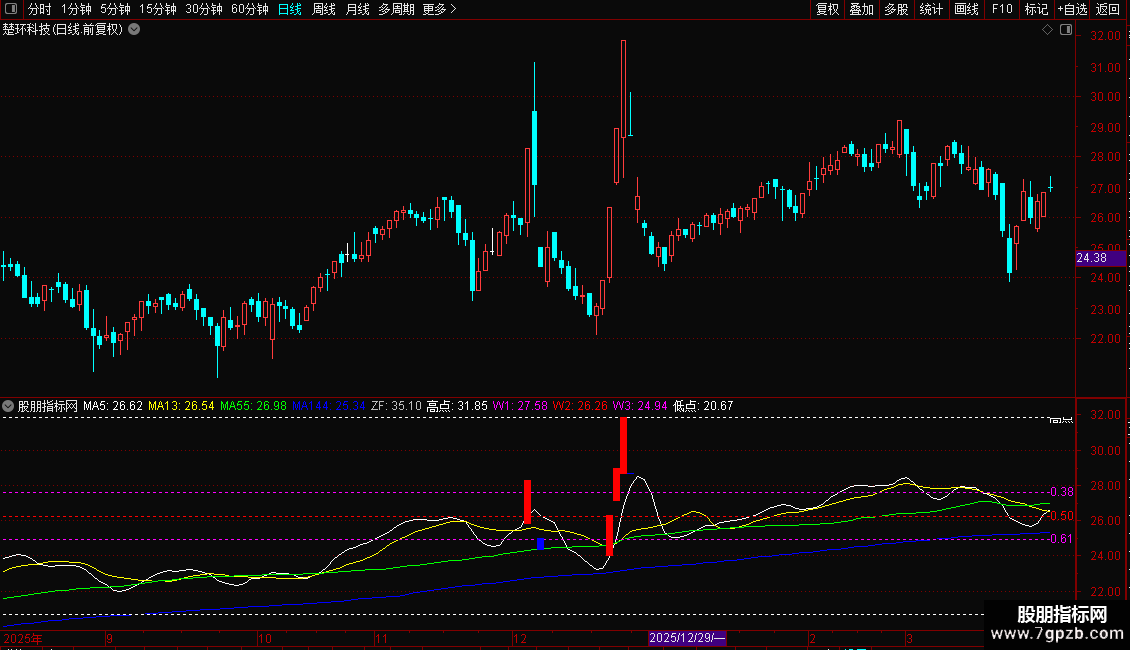Click the 0.38 retracement level label
This screenshot has height=650, width=1130.
coord(1062,492)
